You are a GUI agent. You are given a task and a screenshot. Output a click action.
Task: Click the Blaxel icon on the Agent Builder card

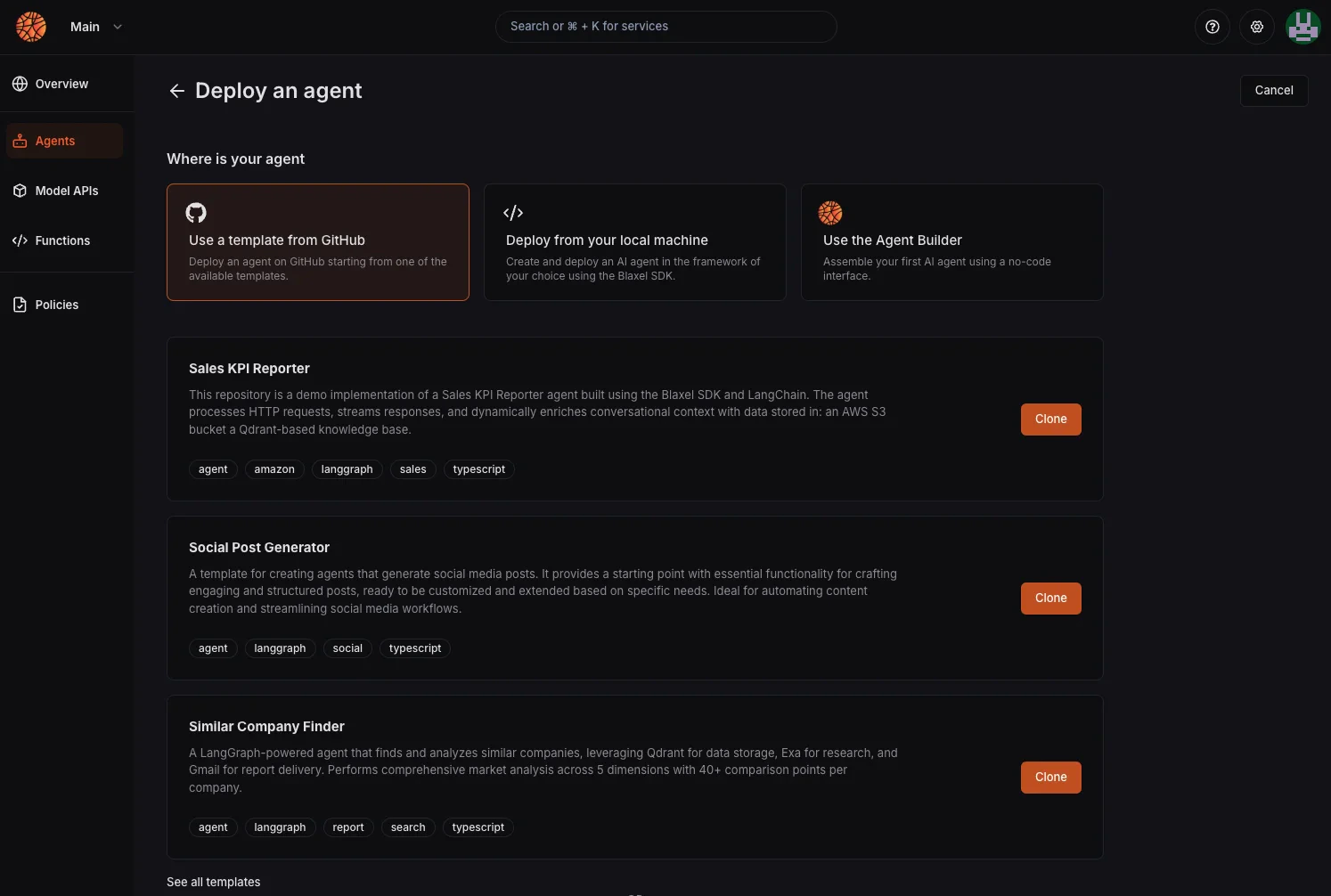[x=830, y=213]
